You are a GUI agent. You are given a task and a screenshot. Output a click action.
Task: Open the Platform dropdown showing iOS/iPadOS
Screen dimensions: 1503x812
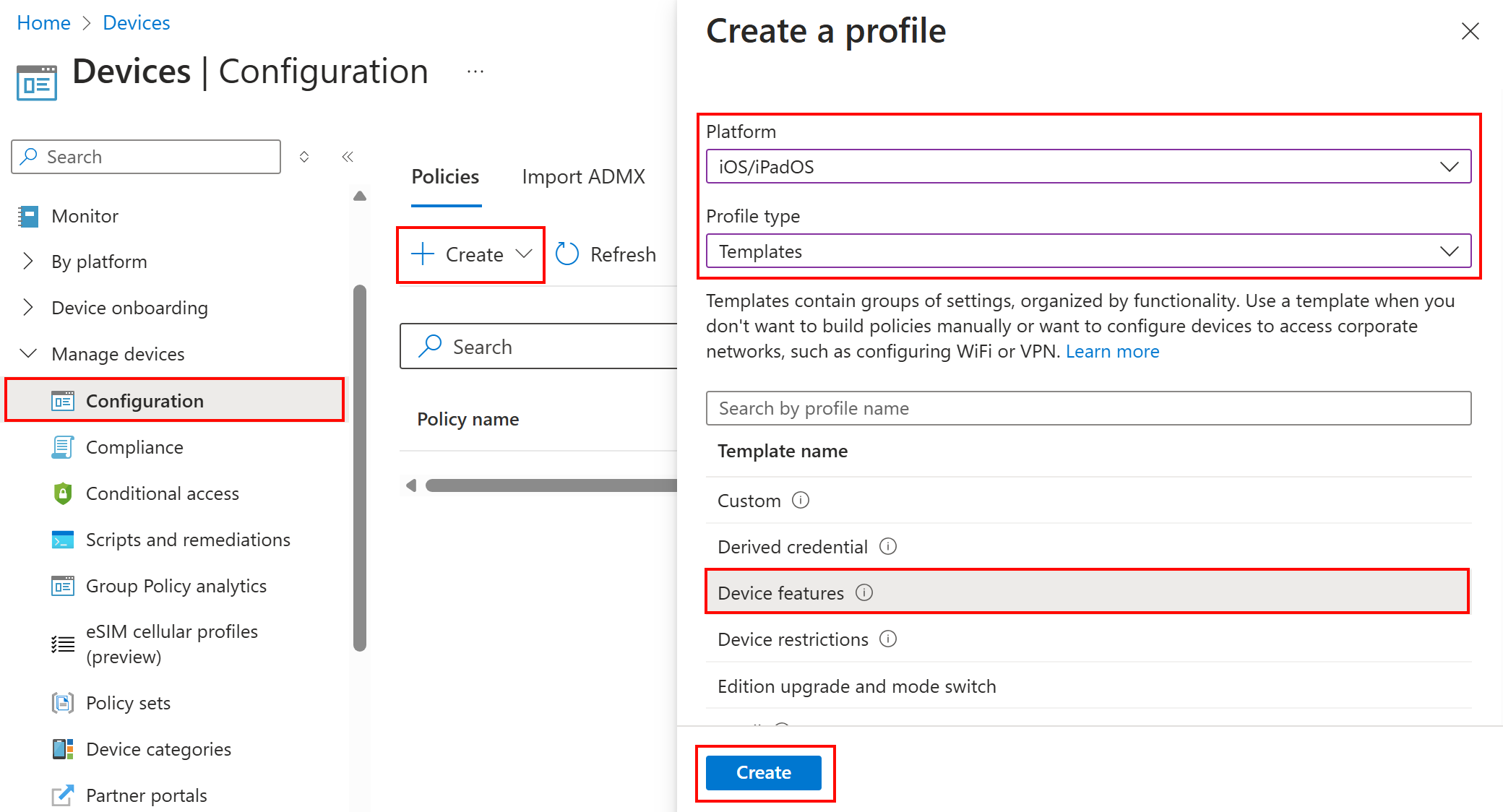1088,167
